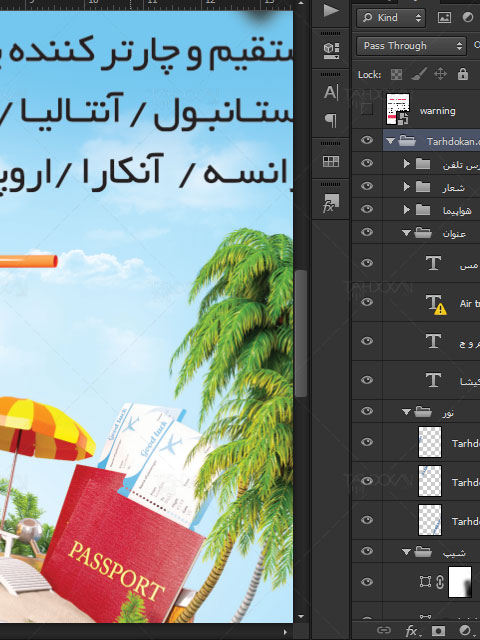Screen dimensions: 480x640
Task: Open the Pass Through blend mode dropdown
Action: (411, 46)
